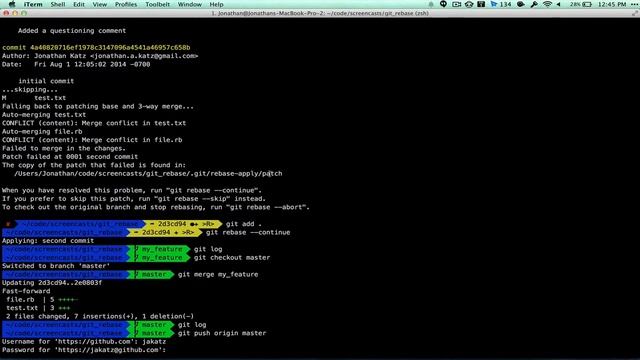
Task: Click 'Failed to merge in the changes.' line
Action: (64, 149)
